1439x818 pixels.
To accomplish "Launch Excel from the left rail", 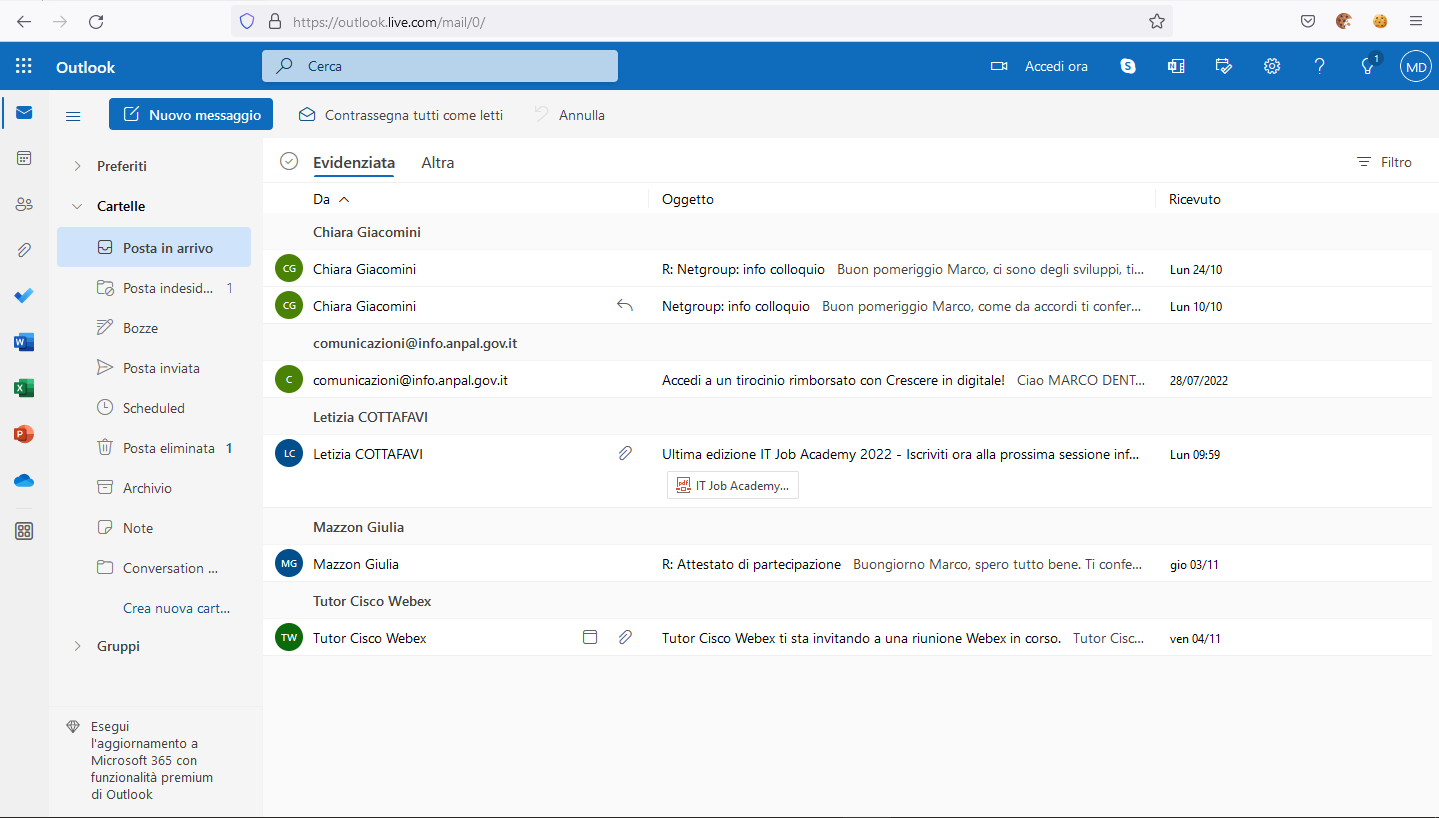I will click(x=24, y=388).
